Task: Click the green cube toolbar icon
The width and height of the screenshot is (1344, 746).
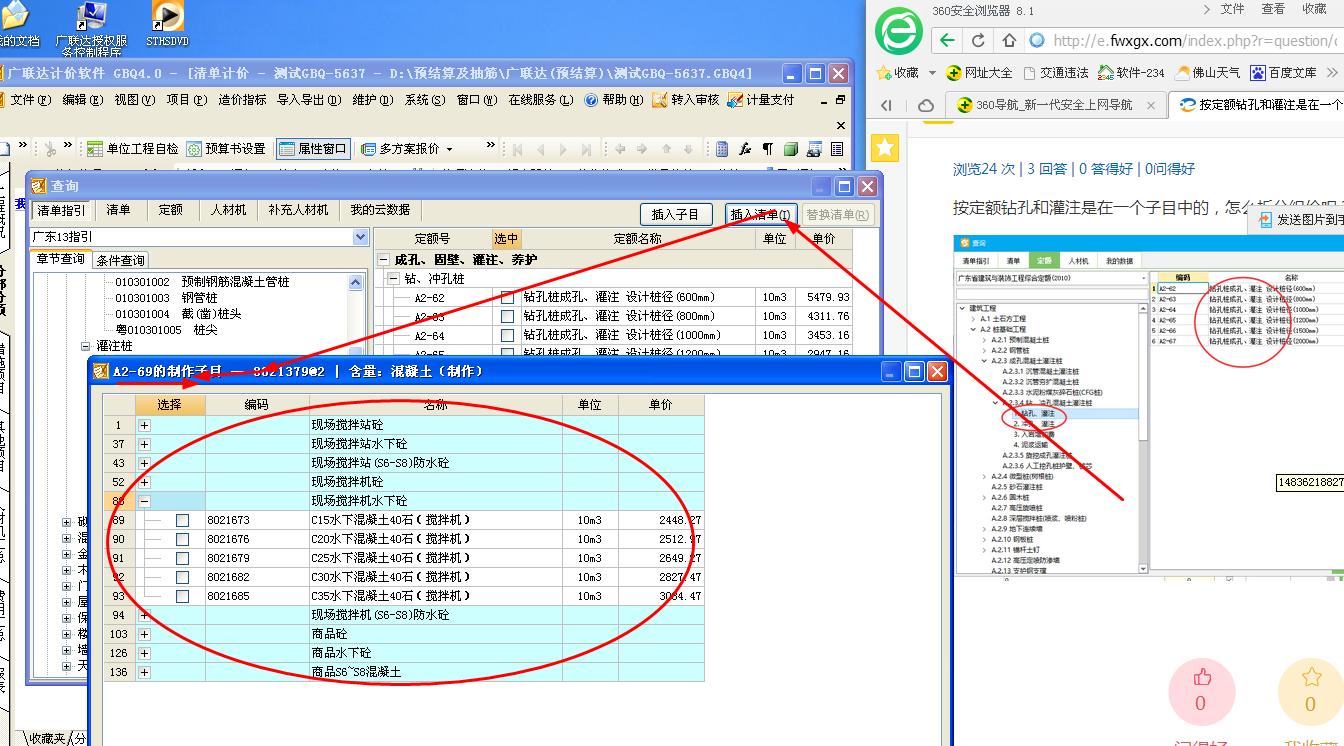Action: pyautogui.click(x=791, y=149)
